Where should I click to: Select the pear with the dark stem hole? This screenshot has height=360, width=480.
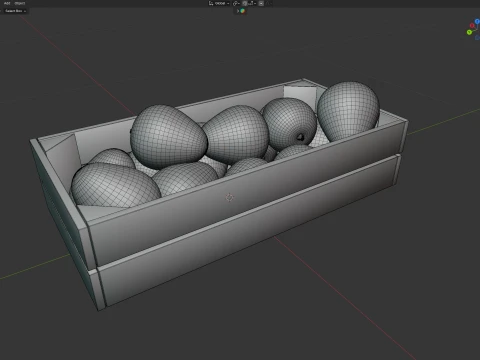(289, 123)
